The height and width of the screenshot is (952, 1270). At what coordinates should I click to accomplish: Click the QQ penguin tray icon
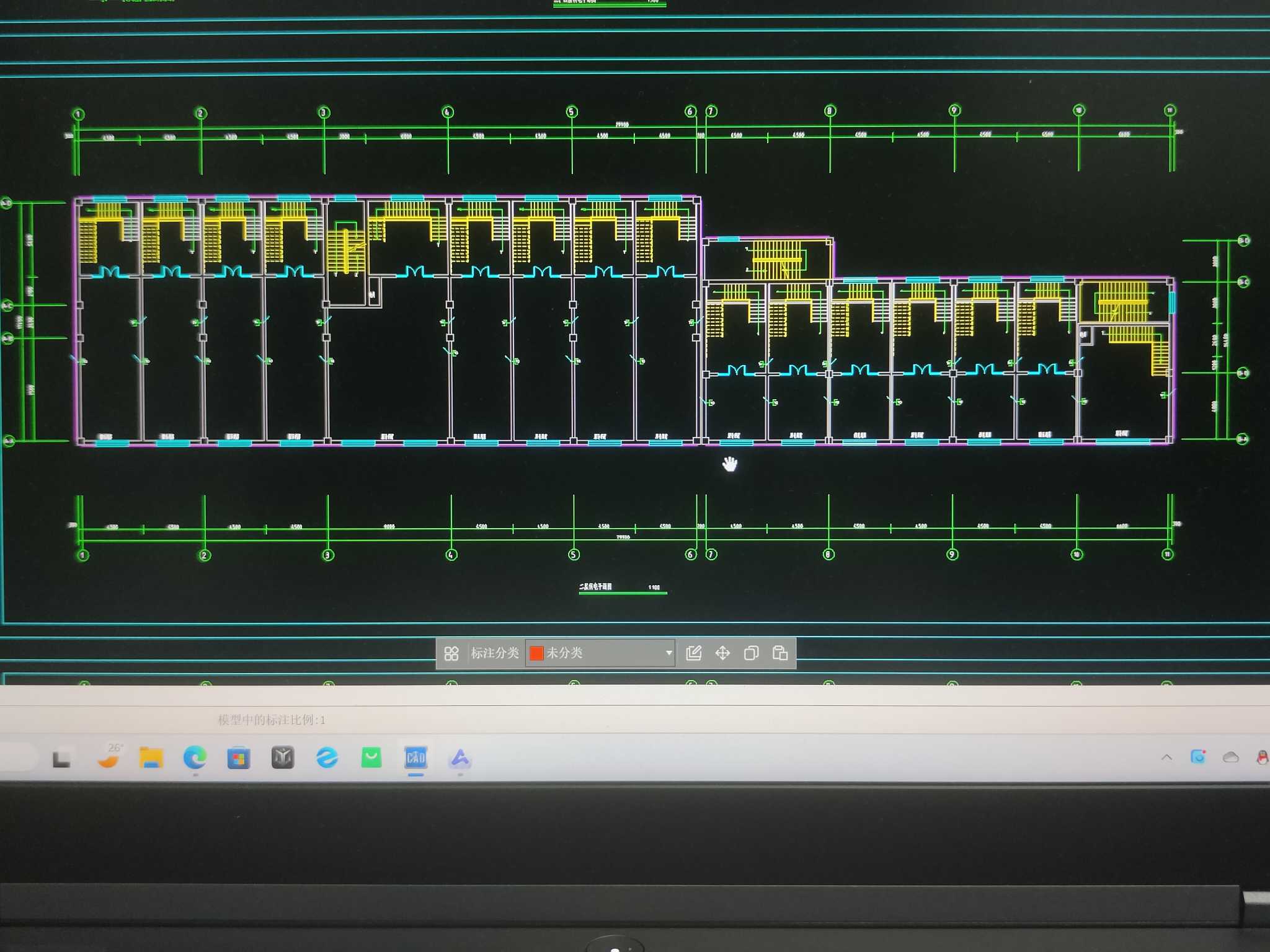coord(1262,757)
